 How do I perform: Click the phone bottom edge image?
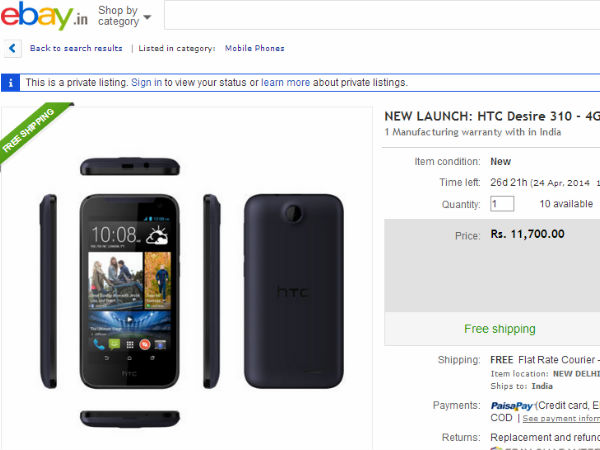[x=129, y=416]
